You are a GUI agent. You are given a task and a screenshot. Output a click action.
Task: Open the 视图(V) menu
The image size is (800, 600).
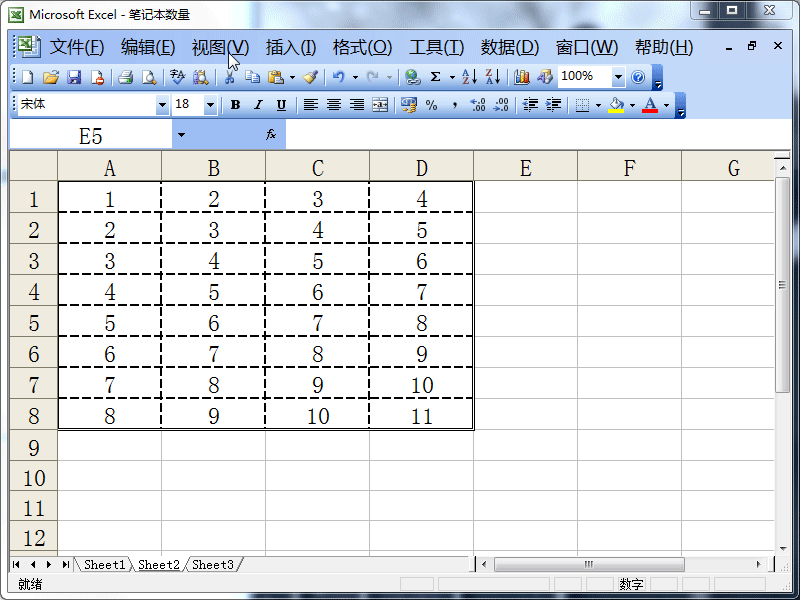pos(220,47)
